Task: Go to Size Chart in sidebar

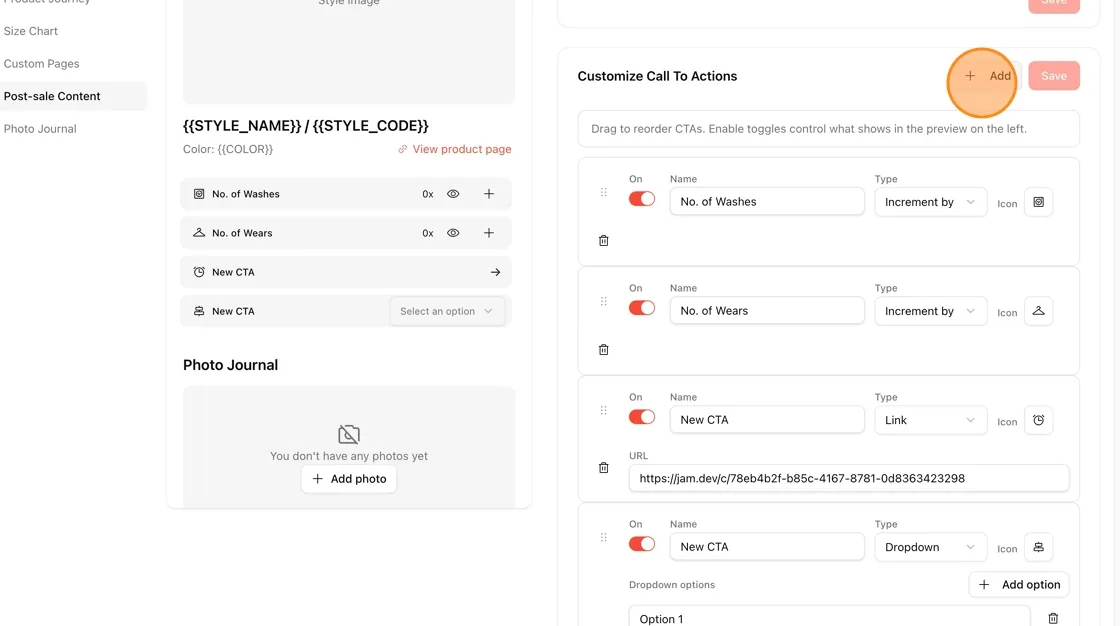Action: (x=31, y=31)
